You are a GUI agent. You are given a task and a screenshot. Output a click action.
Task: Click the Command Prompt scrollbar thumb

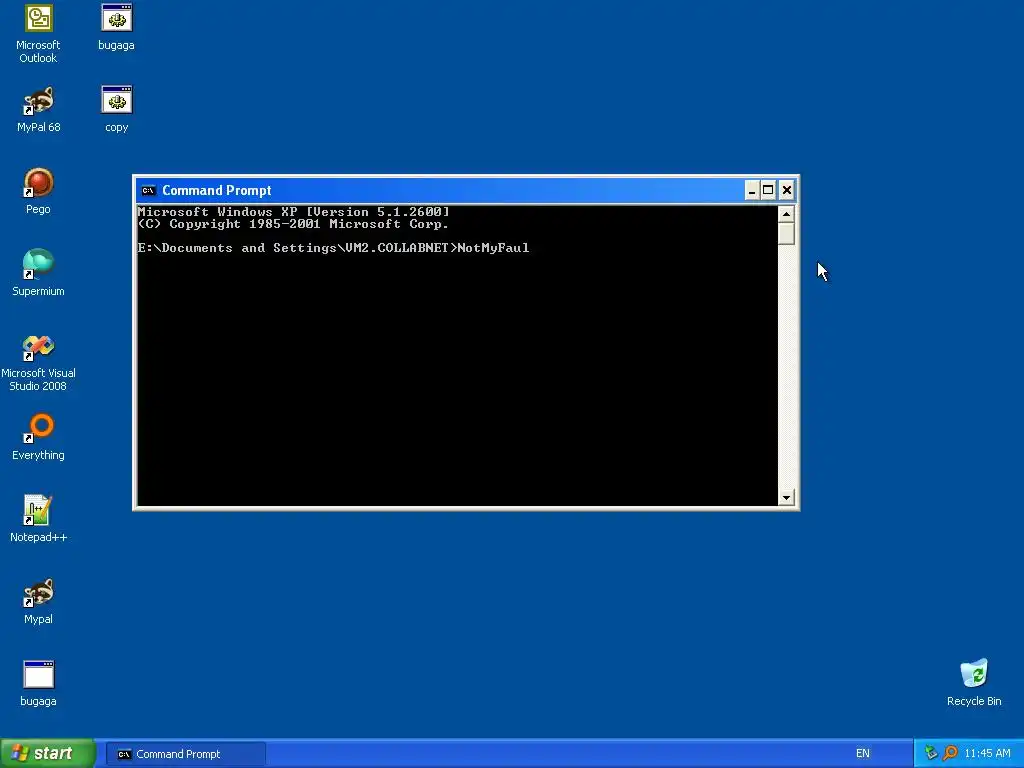(786, 233)
